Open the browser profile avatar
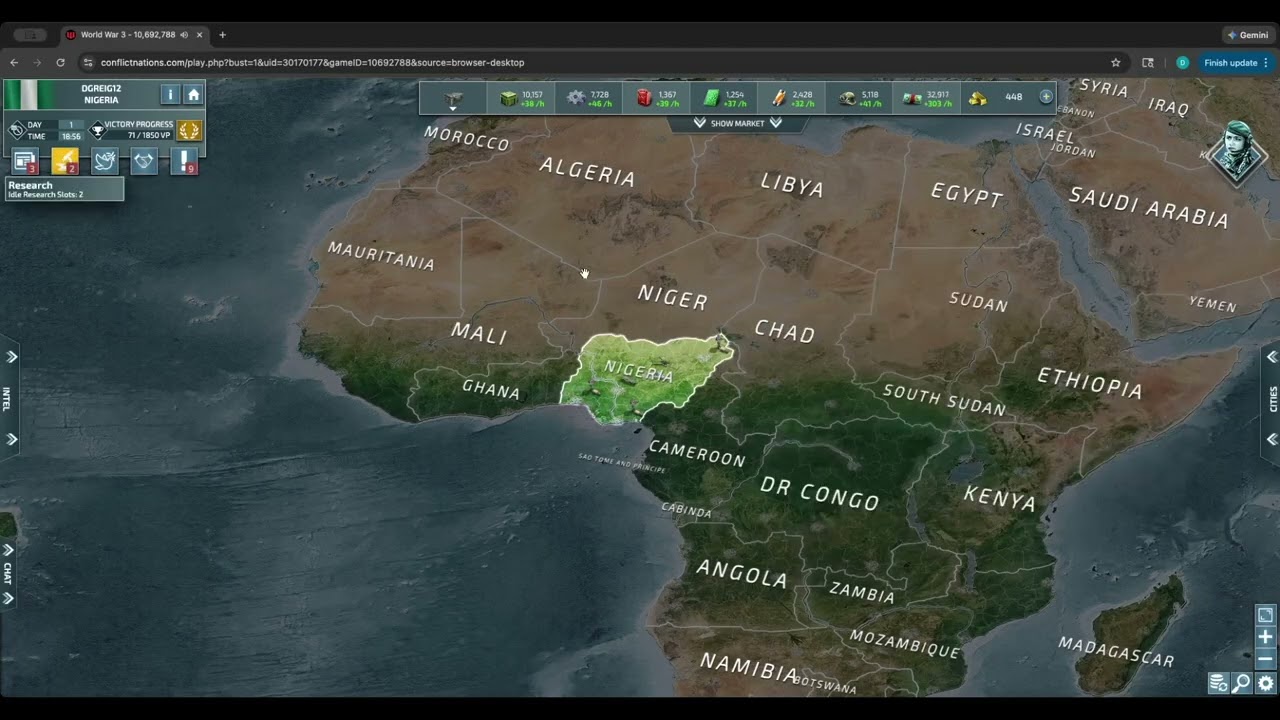The width and height of the screenshot is (1280, 720). tap(1182, 62)
